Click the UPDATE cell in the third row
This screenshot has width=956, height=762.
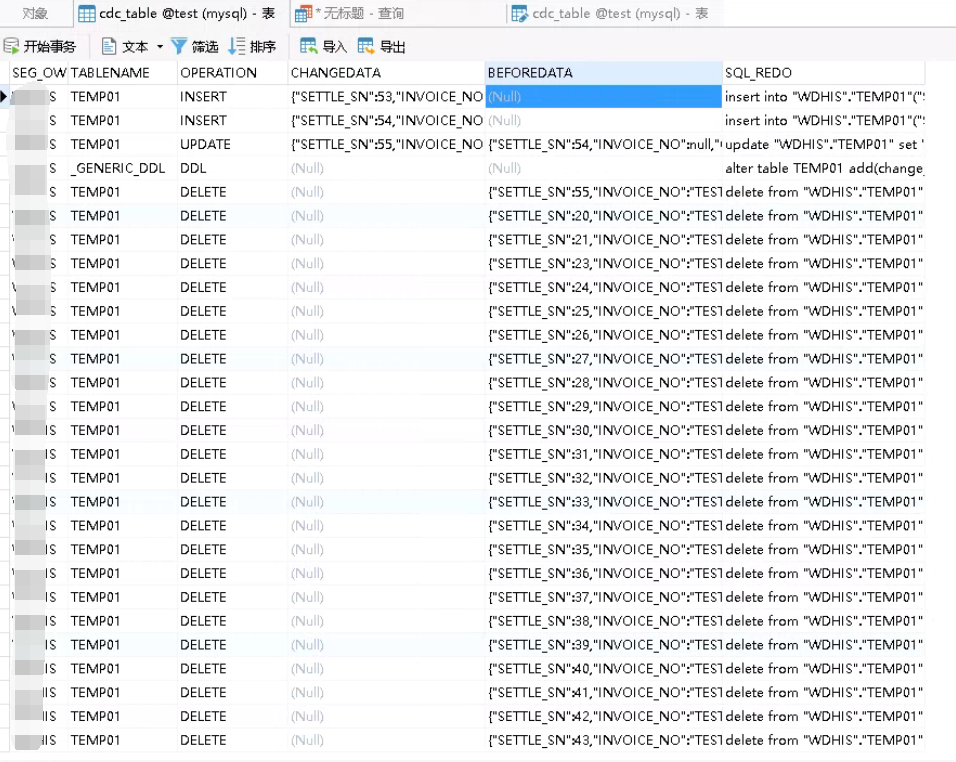click(207, 144)
